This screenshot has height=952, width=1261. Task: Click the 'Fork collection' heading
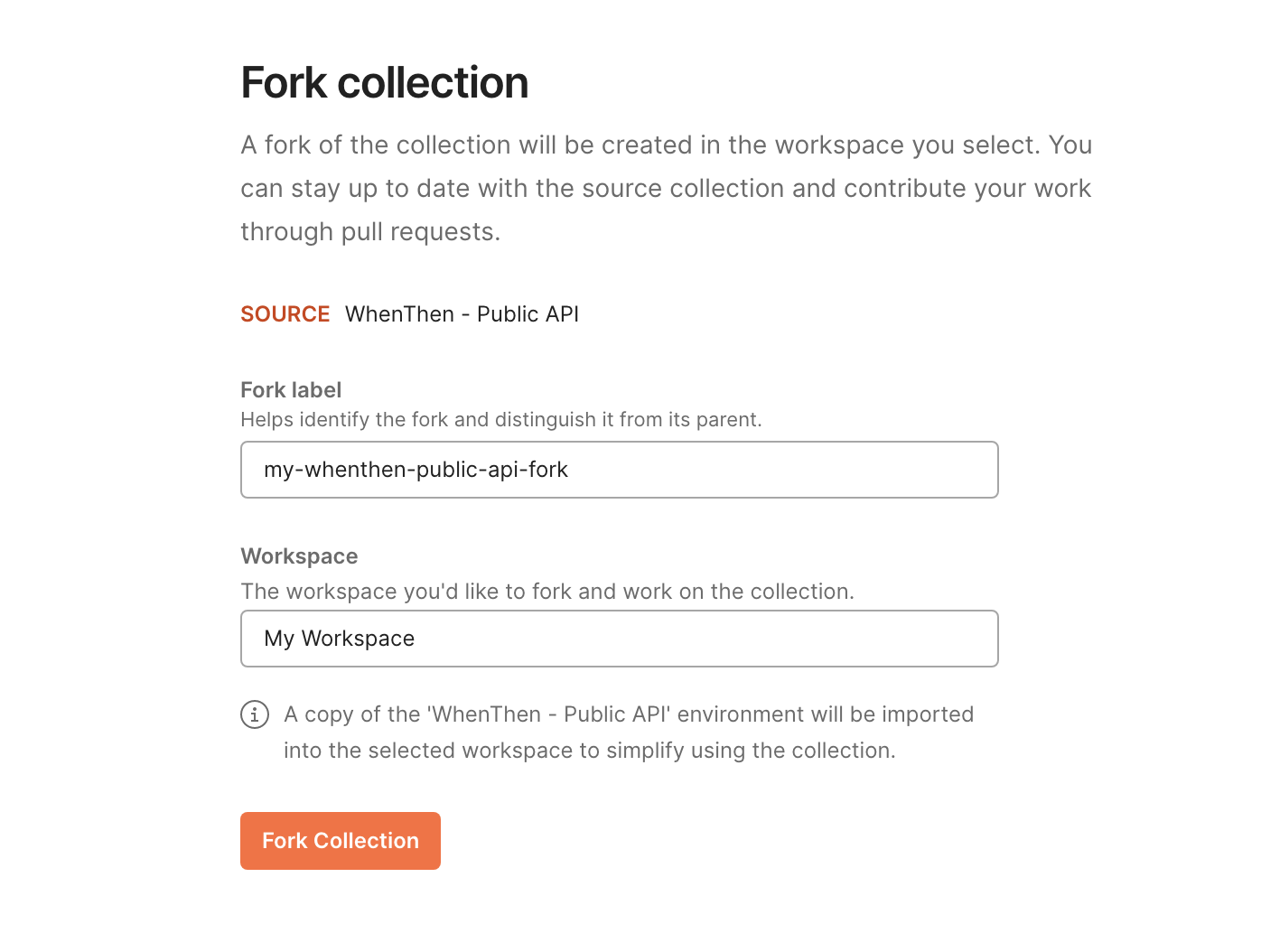(x=384, y=82)
